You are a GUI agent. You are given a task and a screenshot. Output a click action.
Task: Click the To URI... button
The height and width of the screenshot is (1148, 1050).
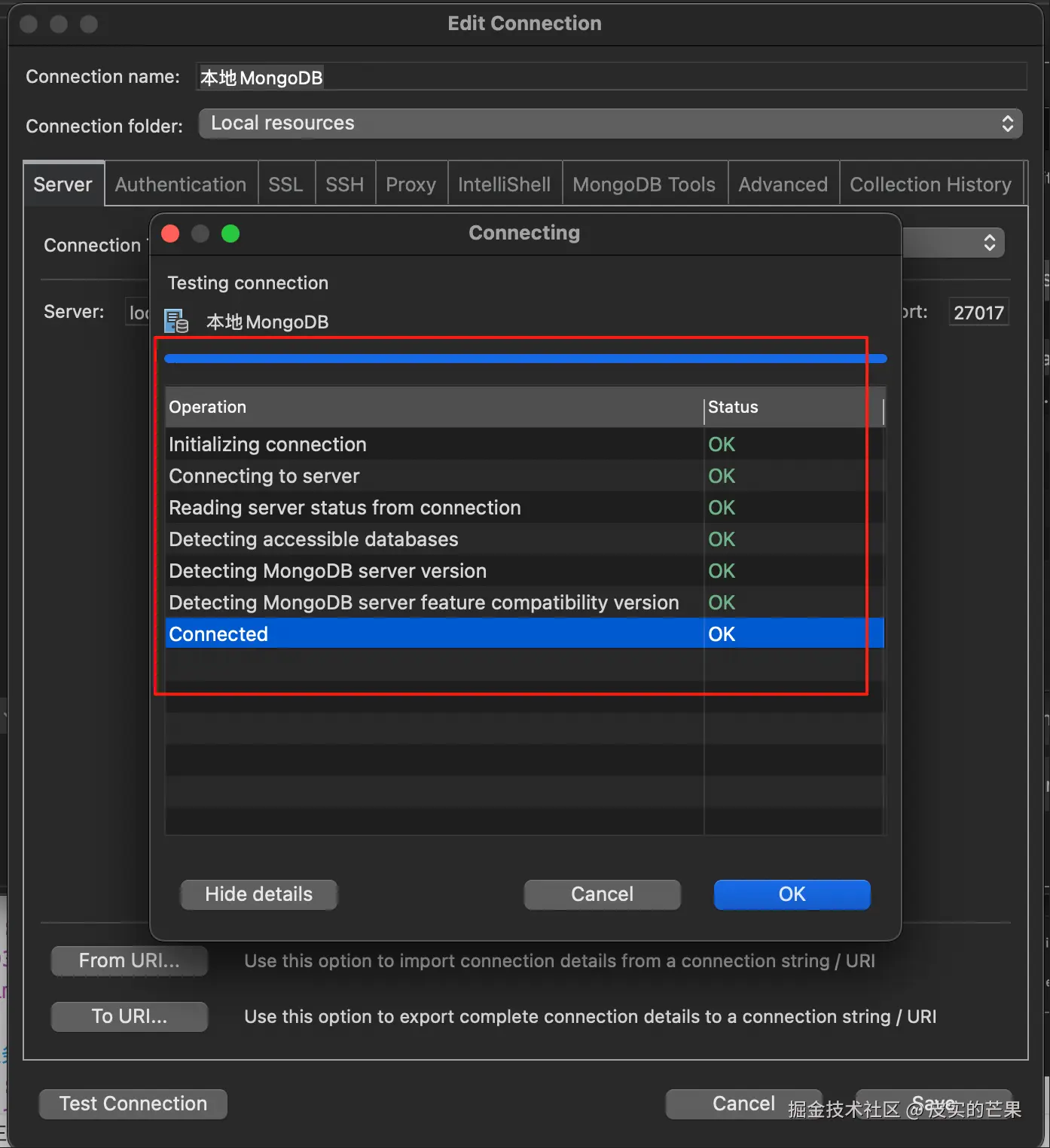click(130, 1016)
